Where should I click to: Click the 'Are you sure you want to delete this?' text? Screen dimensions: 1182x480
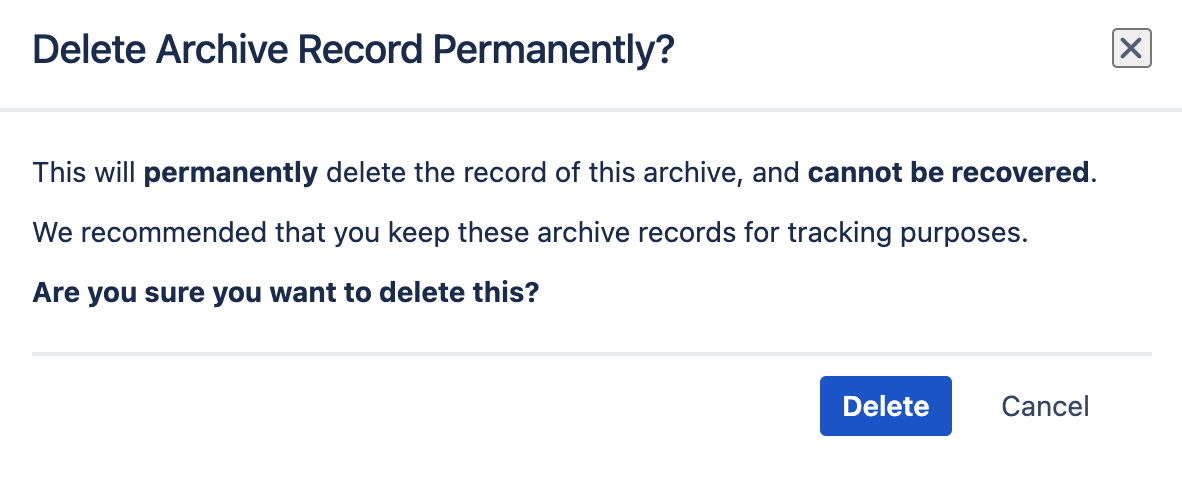coord(286,295)
